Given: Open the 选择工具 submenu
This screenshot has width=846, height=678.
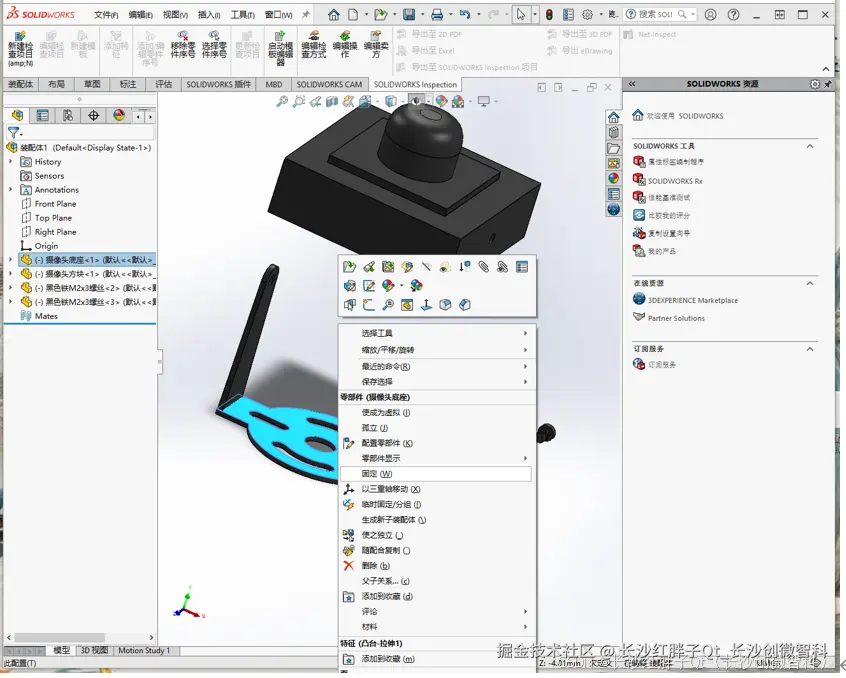Looking at the screenshot, I should [436, 333].
